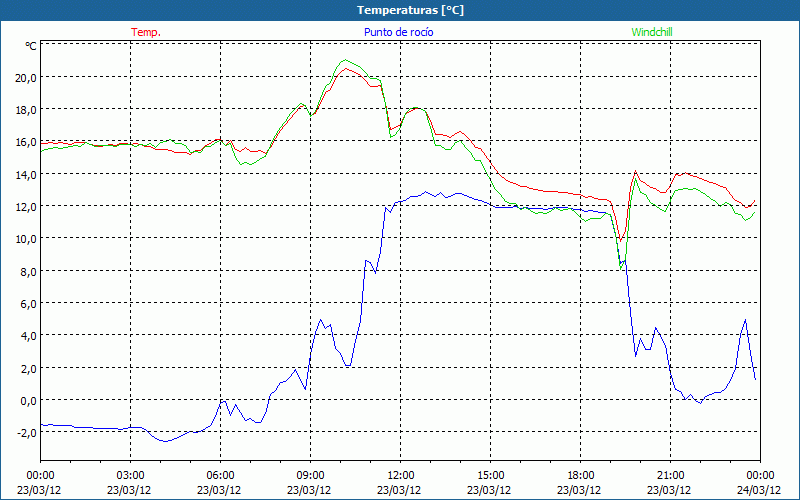Click the 24/03/12 date label
The image size is (800, 500).
pyautogui.click(x=760, y=490)
